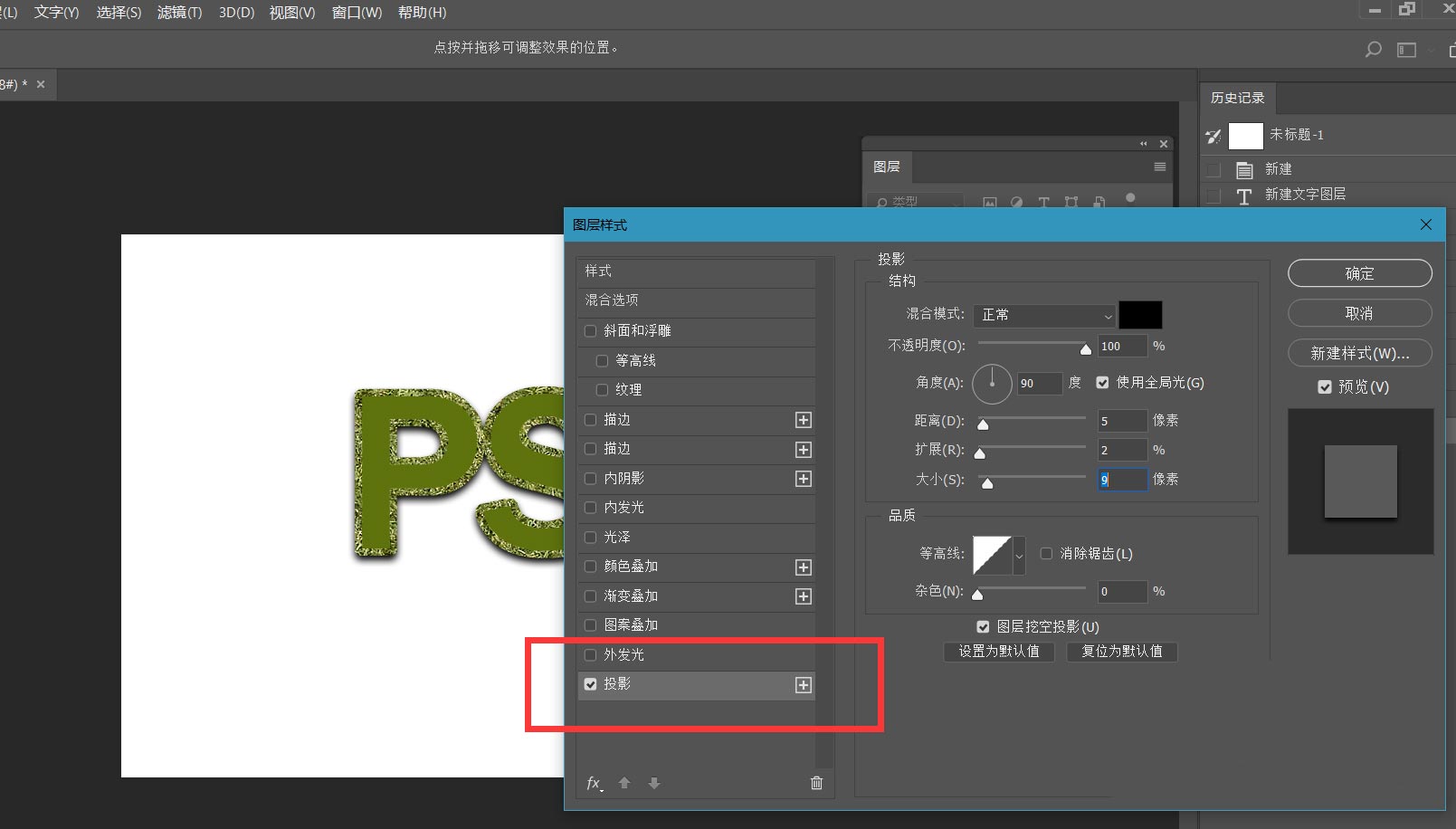The image size is (1456, 829).
Task: Click 取消 button
Action: [x=1359, y=313]
